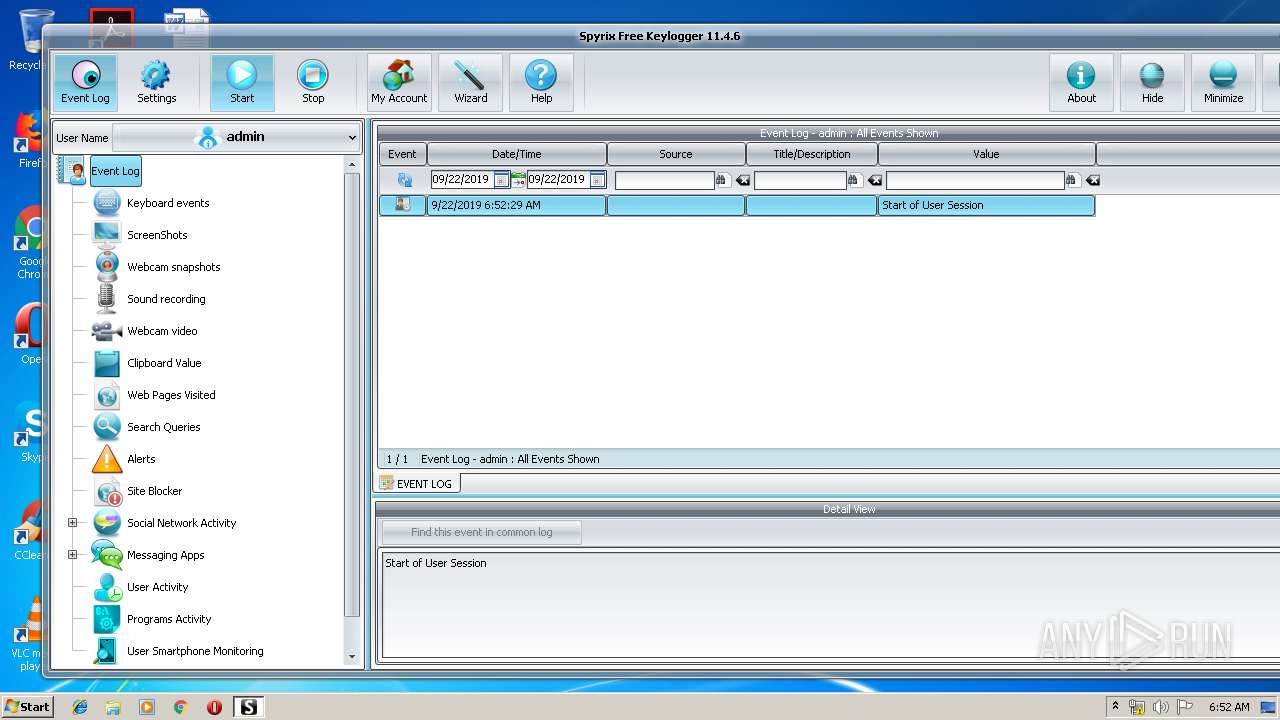Expand the Social Network Activity node

point(72,523)
